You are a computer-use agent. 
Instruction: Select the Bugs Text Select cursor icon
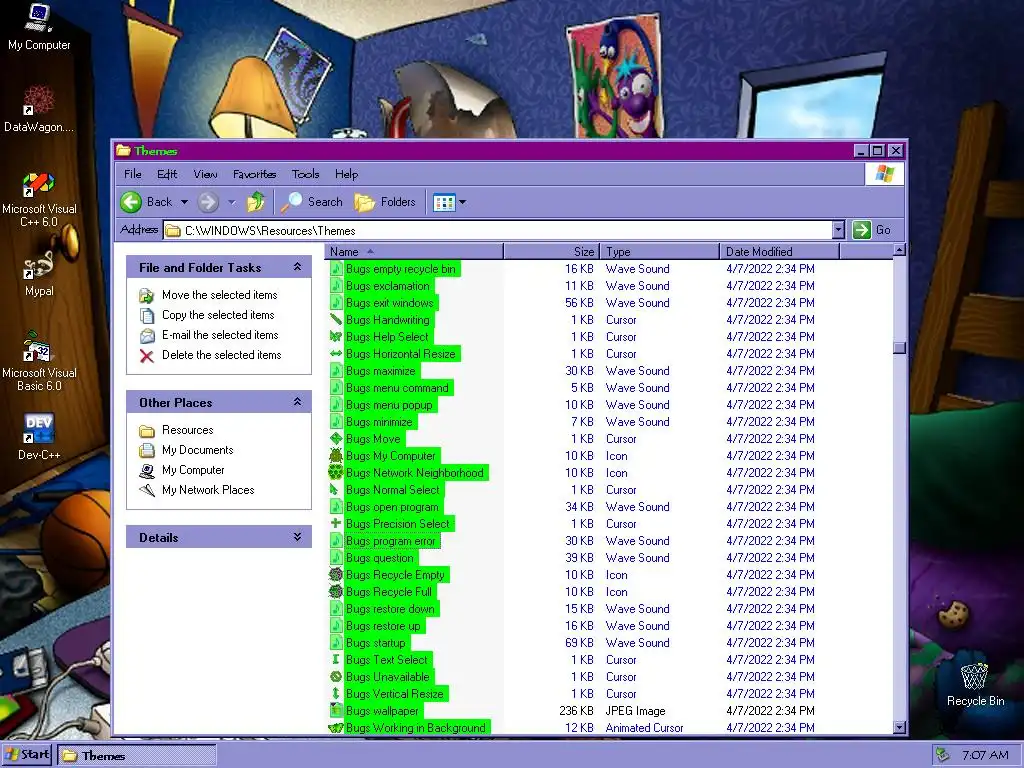coord(336,660)
